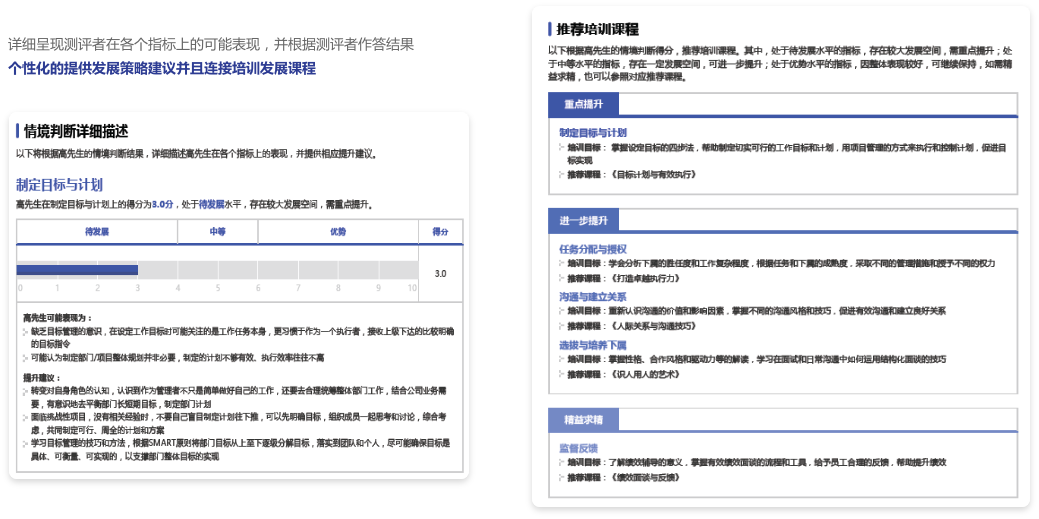The height and width of the screenshot is (519, 1039).
Task: Click training goal 掌握设定目标的四步法
Action: click(x=785, y=154)
